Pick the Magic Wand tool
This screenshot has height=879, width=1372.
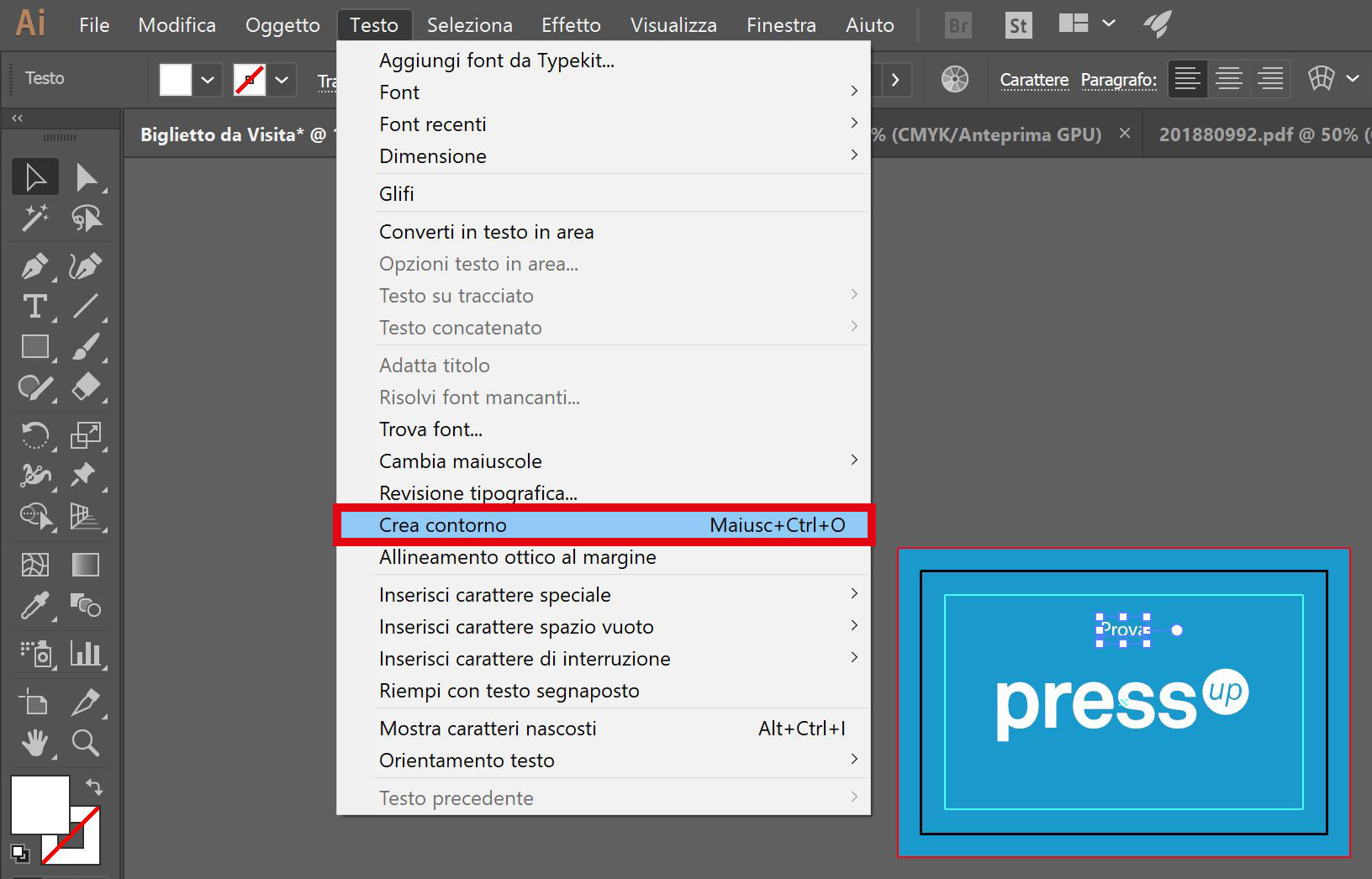tap(34, 218)
